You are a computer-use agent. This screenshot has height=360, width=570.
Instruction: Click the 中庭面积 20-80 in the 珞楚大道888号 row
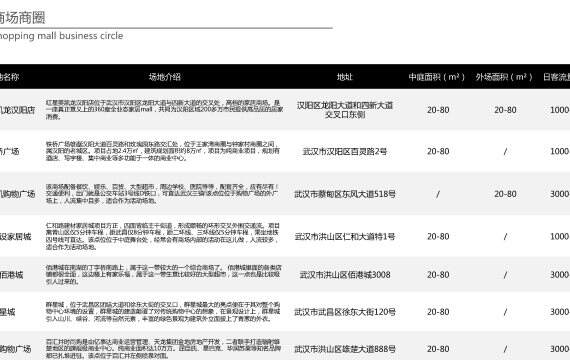(438, 349)
